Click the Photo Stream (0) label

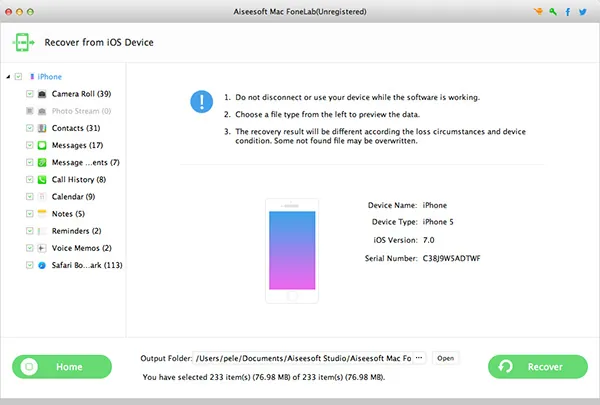pyautogui.click(x=82, y=111)
